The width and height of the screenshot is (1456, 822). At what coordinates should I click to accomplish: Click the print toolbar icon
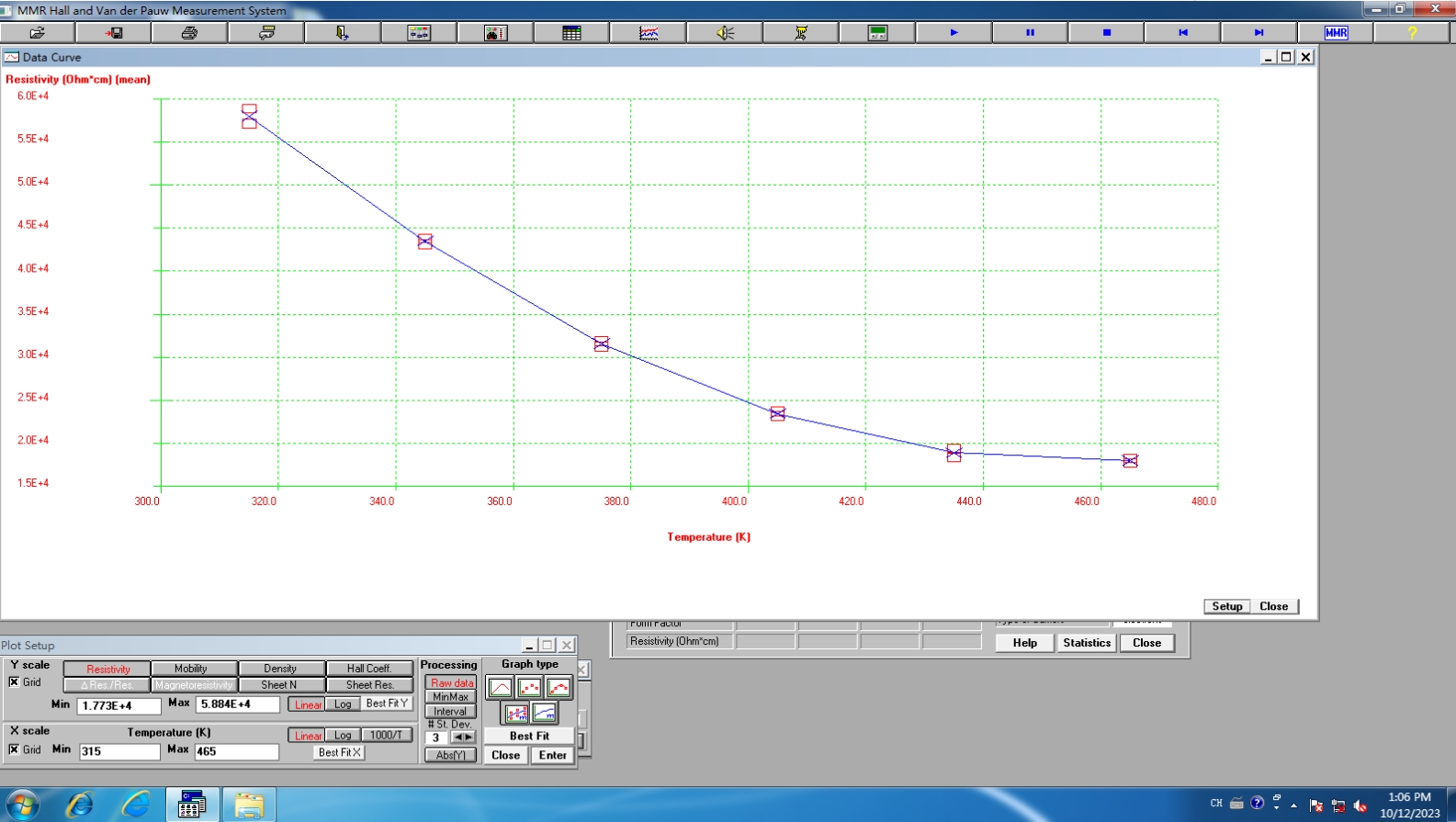click(x=189, y=33)
